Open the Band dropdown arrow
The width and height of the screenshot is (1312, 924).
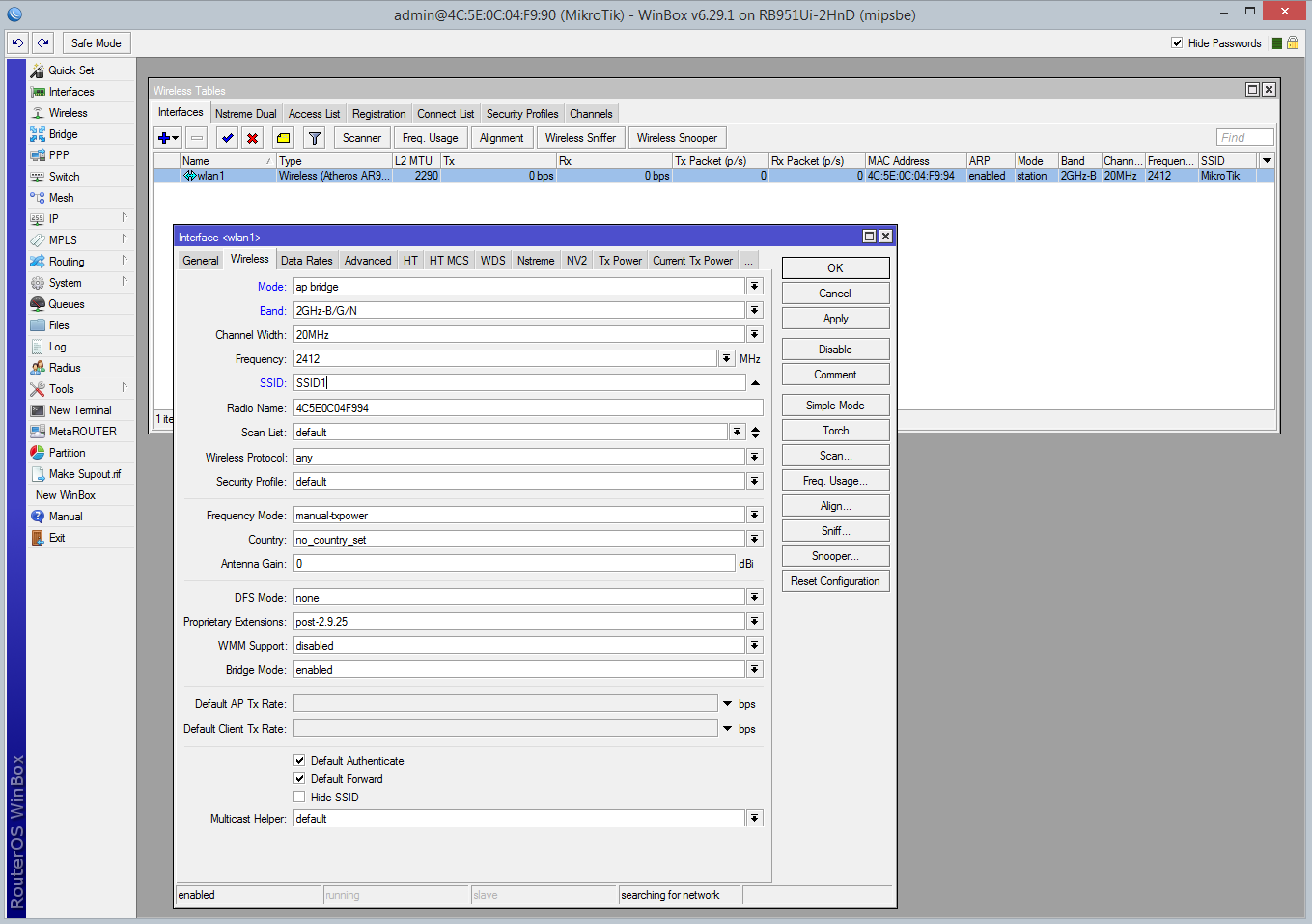point(755,310)
